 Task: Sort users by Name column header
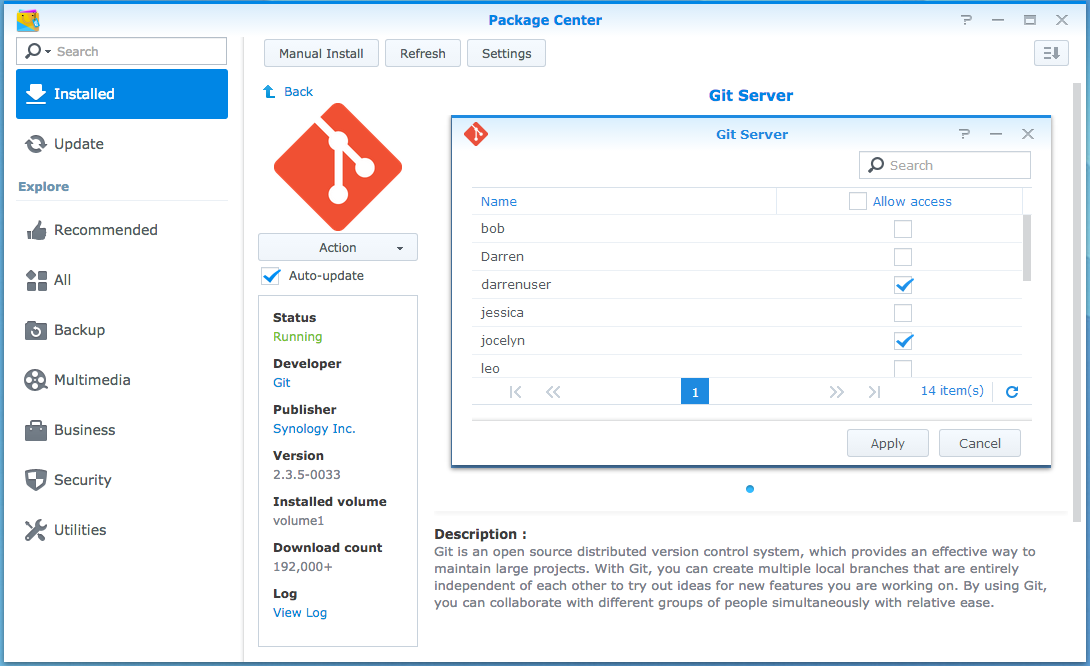[624, 202]
